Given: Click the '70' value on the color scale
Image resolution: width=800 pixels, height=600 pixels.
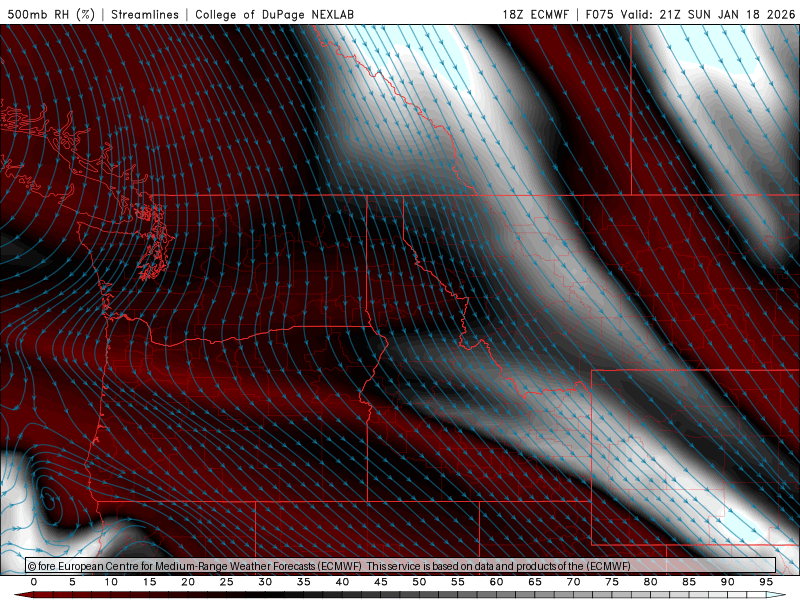Looking at the screenshot, I should click(573, 582).
